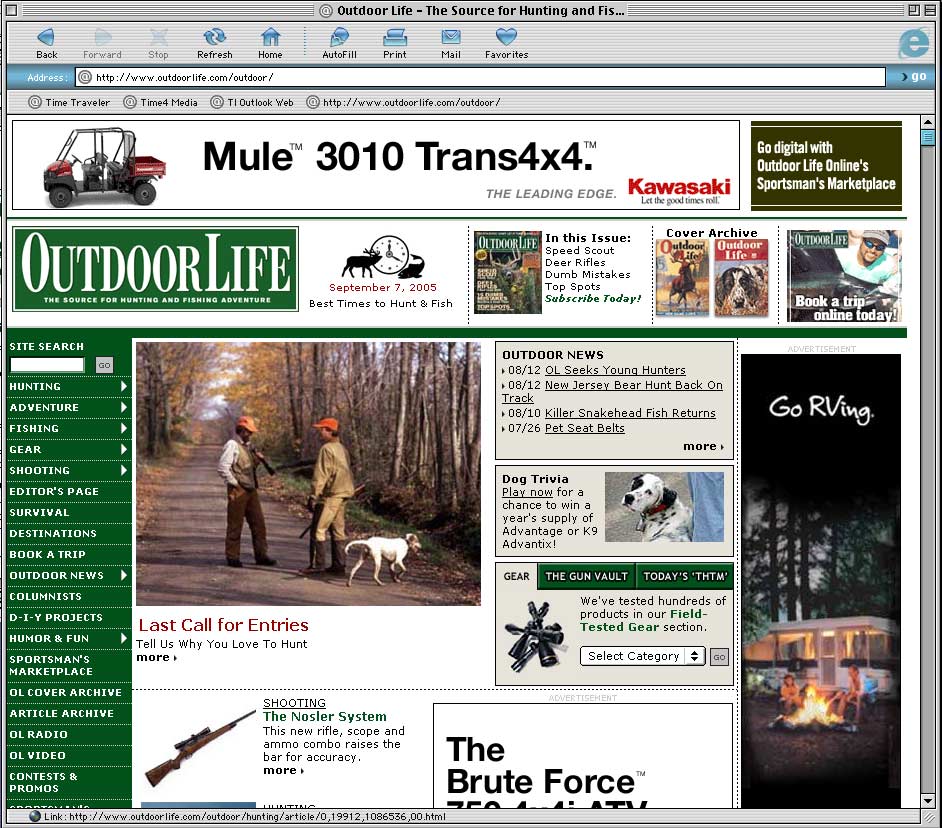
Task: Open OL COVER ARCHIVE in sidebar
Action: point(65,692)
